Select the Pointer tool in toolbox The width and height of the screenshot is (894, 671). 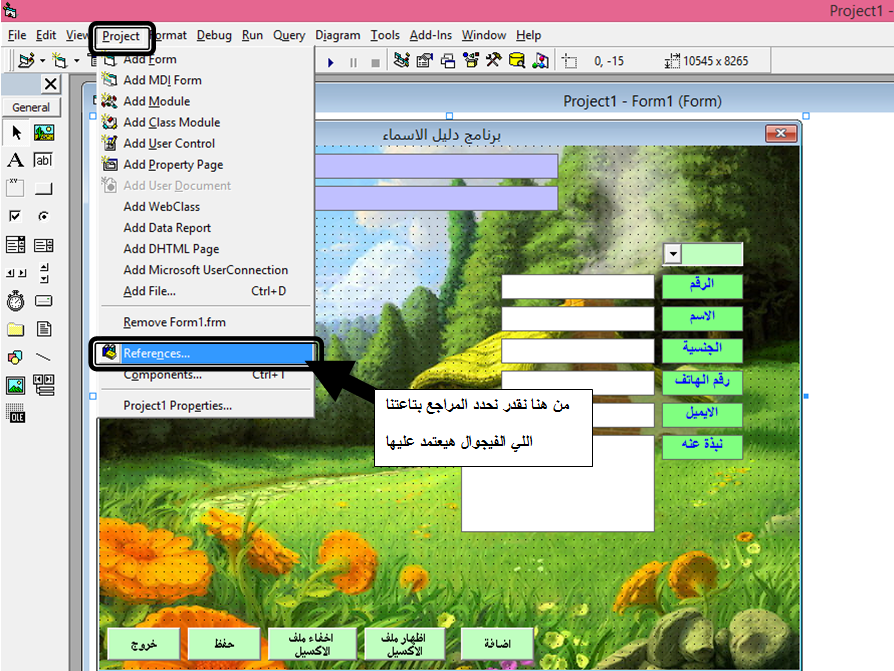(16, 133)
